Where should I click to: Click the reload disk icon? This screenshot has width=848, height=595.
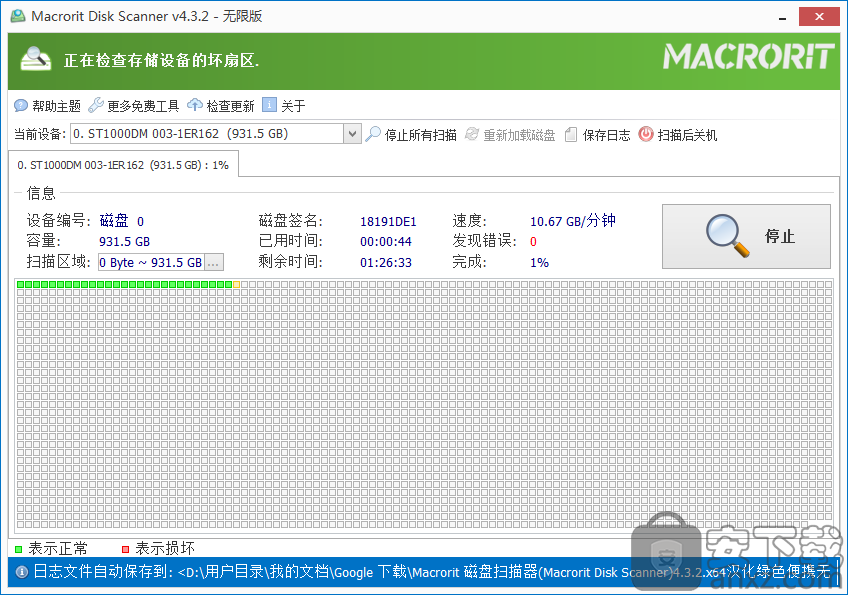(x=472, y=134)
